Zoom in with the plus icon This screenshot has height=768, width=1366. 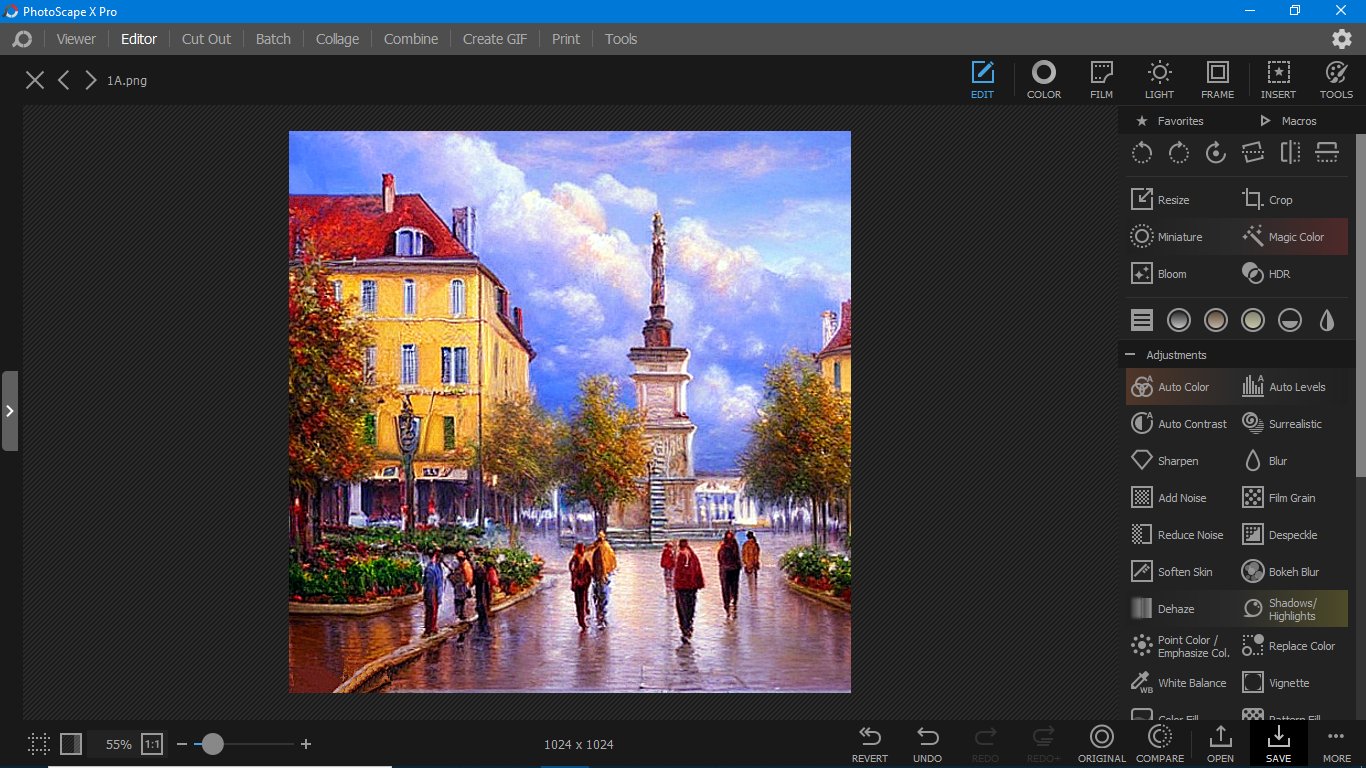(x=306, y=744)
